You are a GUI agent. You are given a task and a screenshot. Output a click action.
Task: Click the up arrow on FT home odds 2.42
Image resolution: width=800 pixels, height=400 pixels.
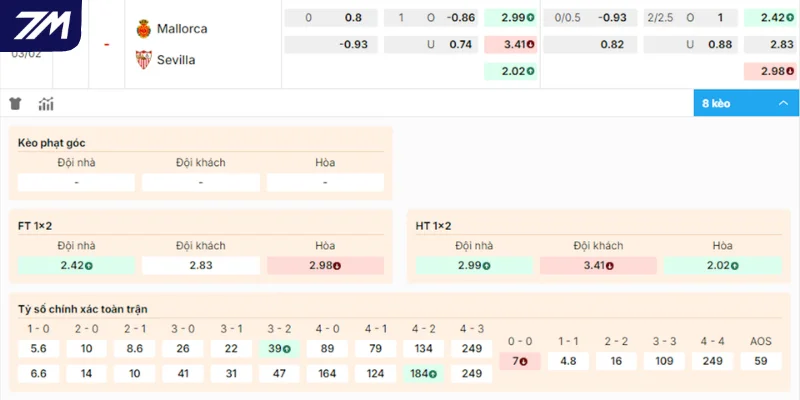pyautogui.click(x=89, y=266)
